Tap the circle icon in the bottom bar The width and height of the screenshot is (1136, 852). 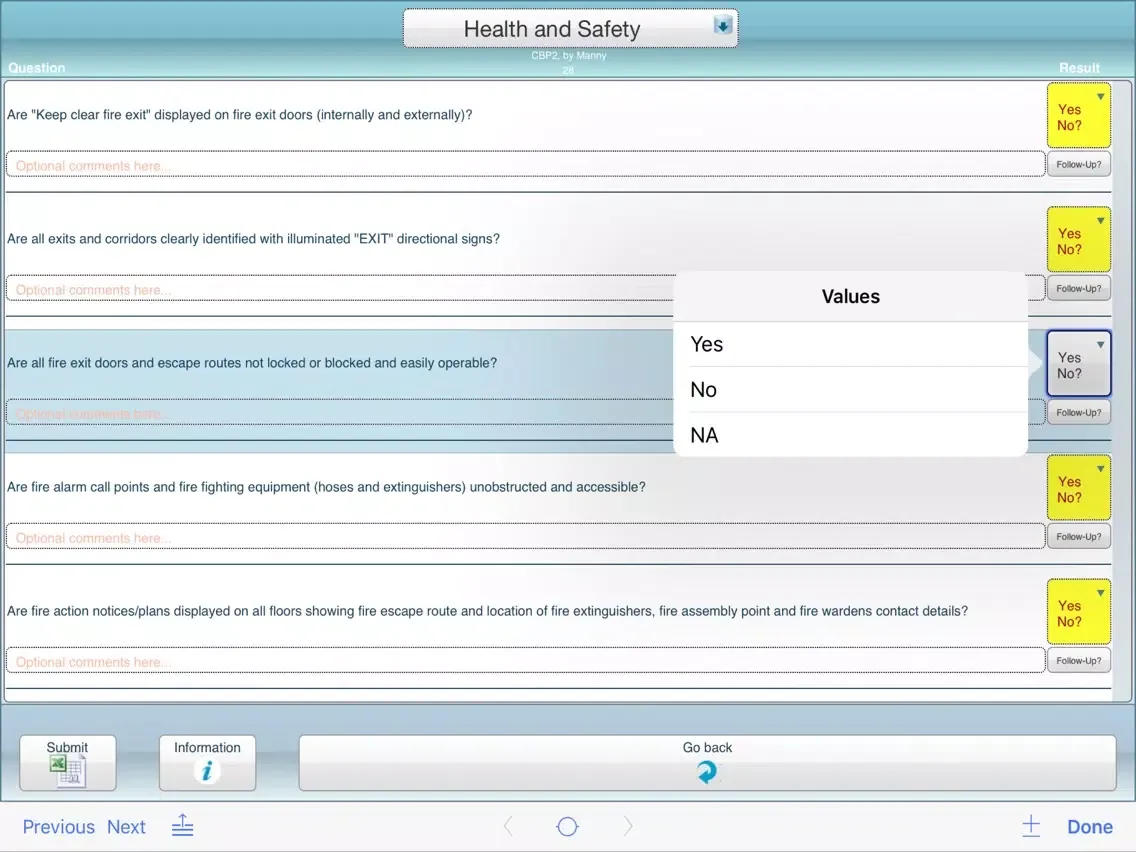[x=567, y=826]
